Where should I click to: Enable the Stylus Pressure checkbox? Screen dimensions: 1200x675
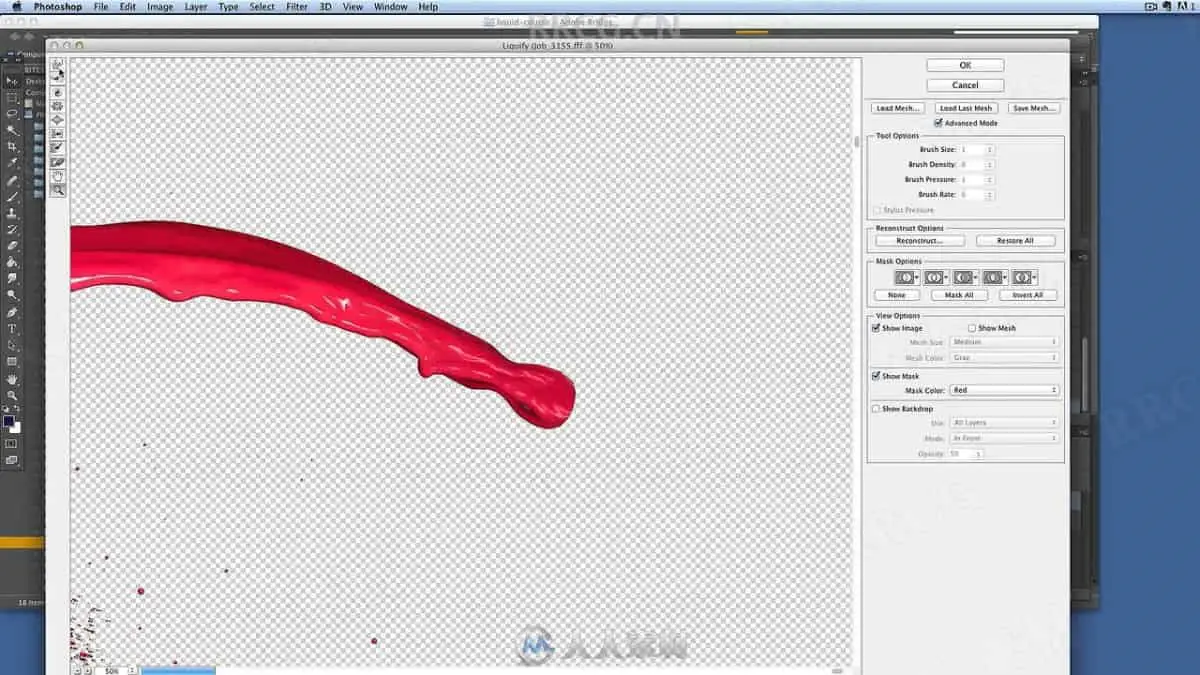877,210
